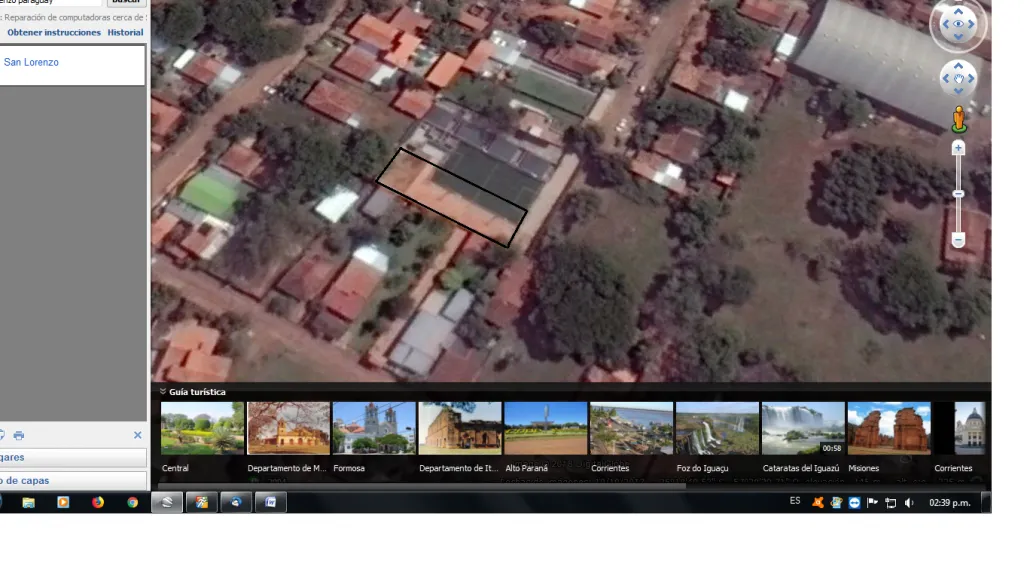Image resolution: width=1024 pixels, height=579 pixels.
Task: Click the ES language indicator
Action: (795, 501)
